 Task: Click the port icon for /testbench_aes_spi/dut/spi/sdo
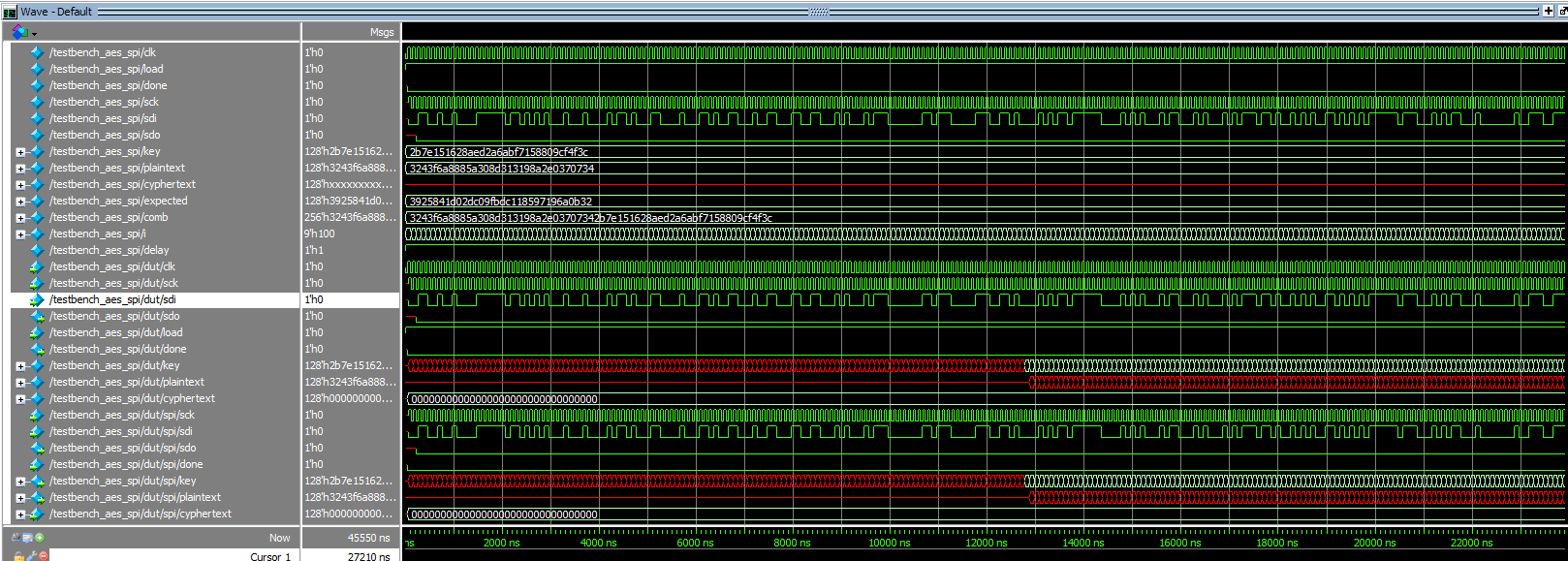(37, 448)
